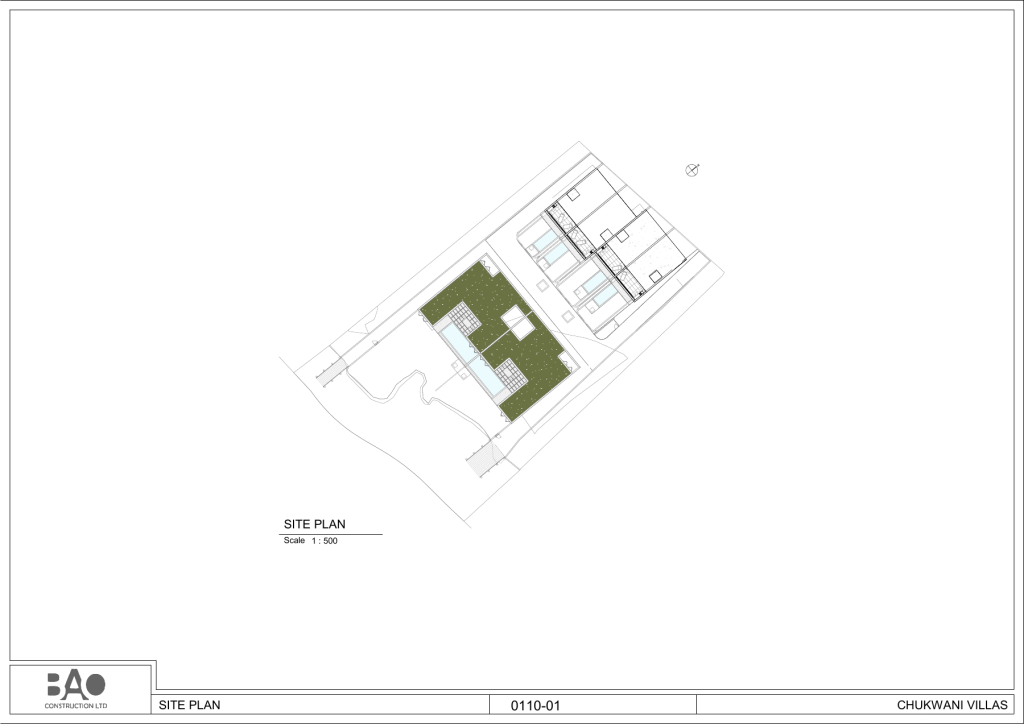The image size is (1024, 724).
Task: Select the uppermost small blue villa pool
Action: click(x=543, y=239)
